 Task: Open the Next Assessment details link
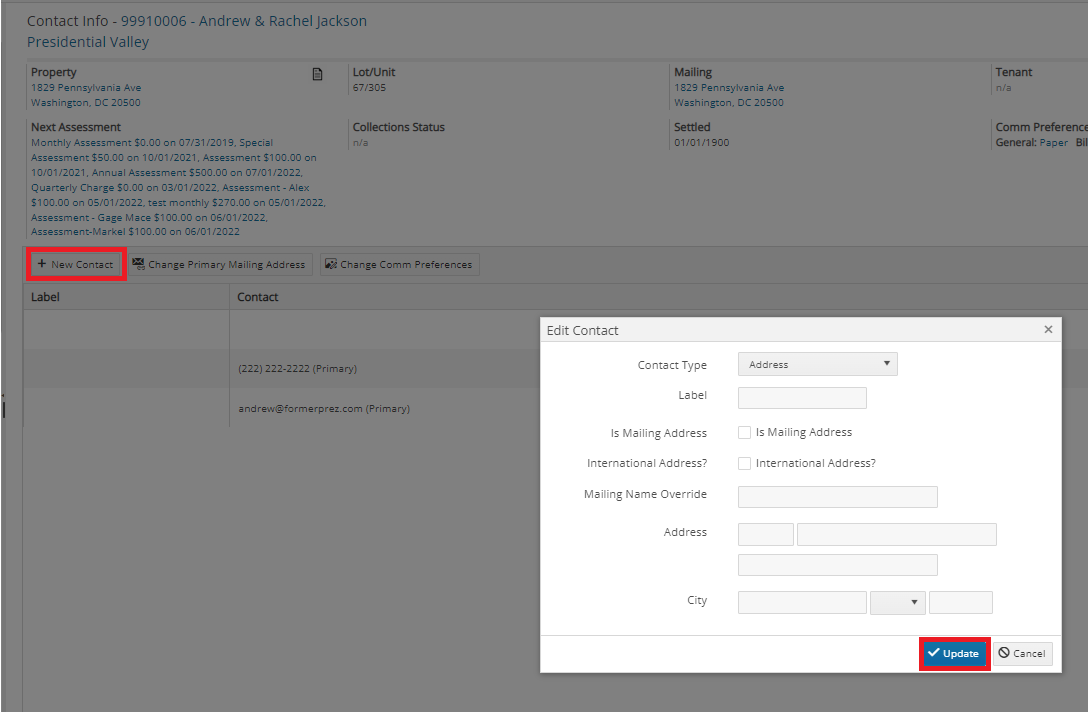178,187
